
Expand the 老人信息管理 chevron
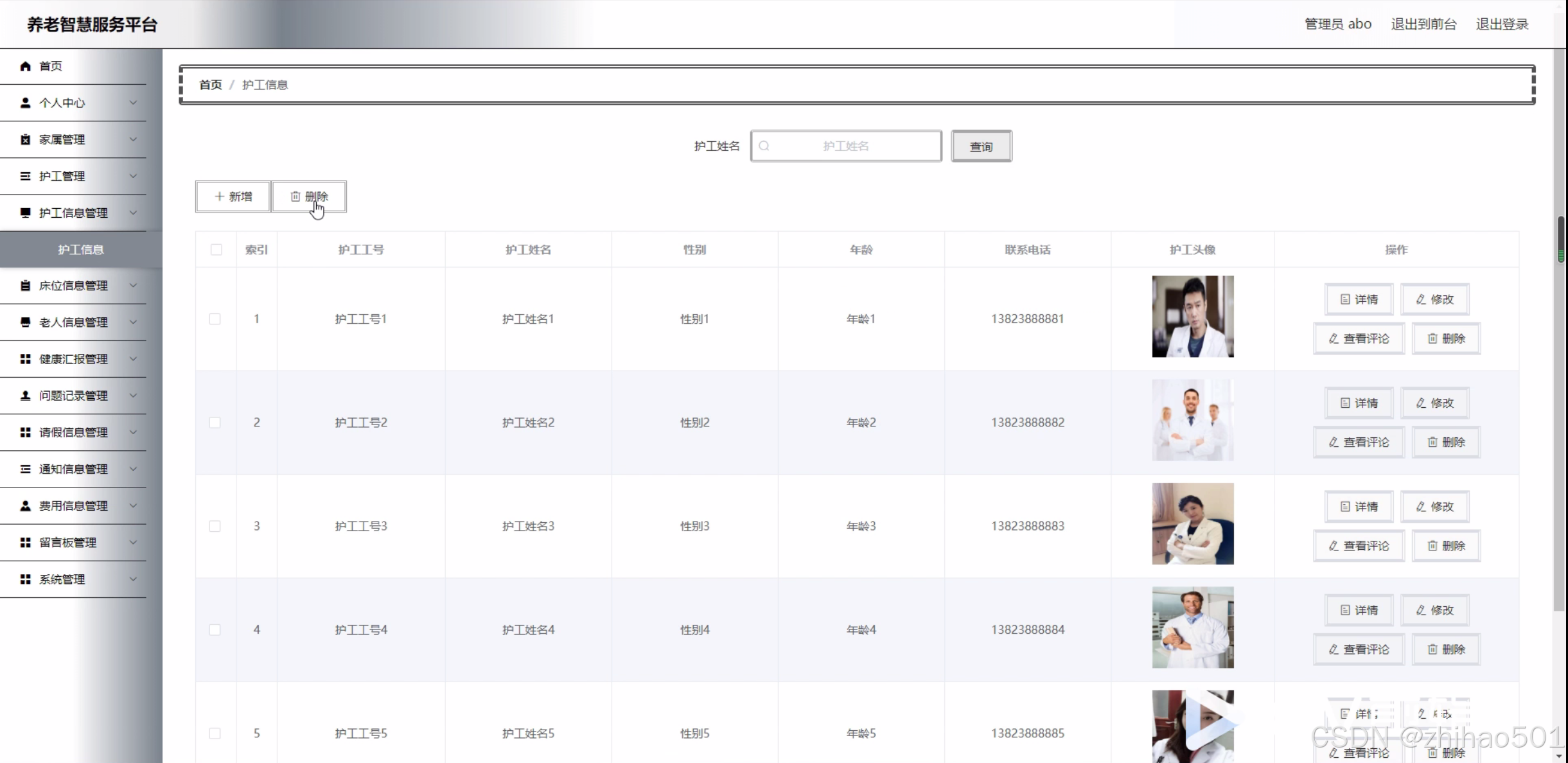tap(133, 322)
